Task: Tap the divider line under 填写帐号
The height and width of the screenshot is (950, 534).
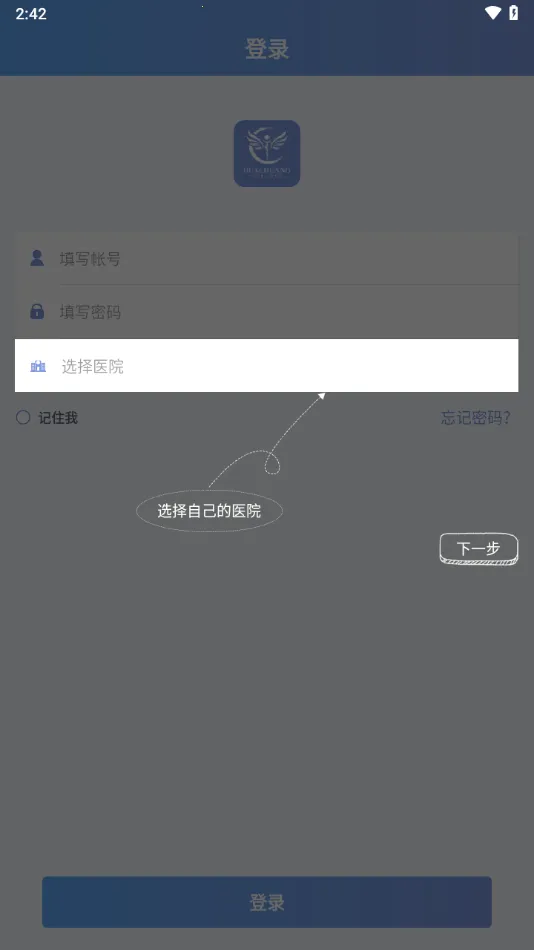Action: click(x=289, y=284)
